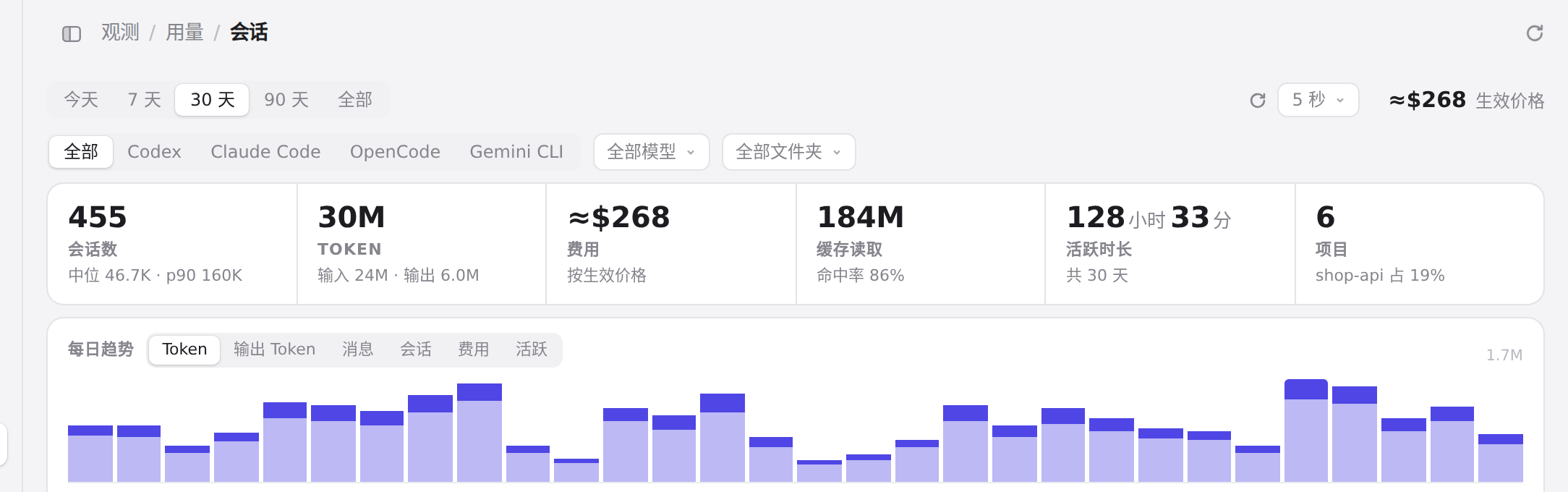
Task: Switch the daily trend to 输出 Token
Action: 274,349
